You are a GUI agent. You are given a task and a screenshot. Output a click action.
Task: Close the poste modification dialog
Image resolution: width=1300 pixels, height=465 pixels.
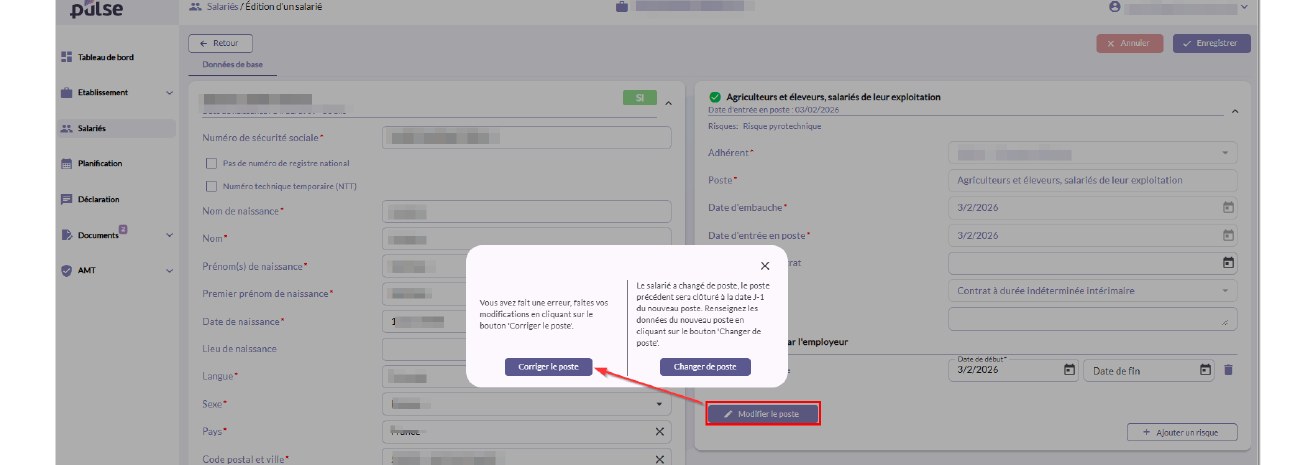click(765, 266)
